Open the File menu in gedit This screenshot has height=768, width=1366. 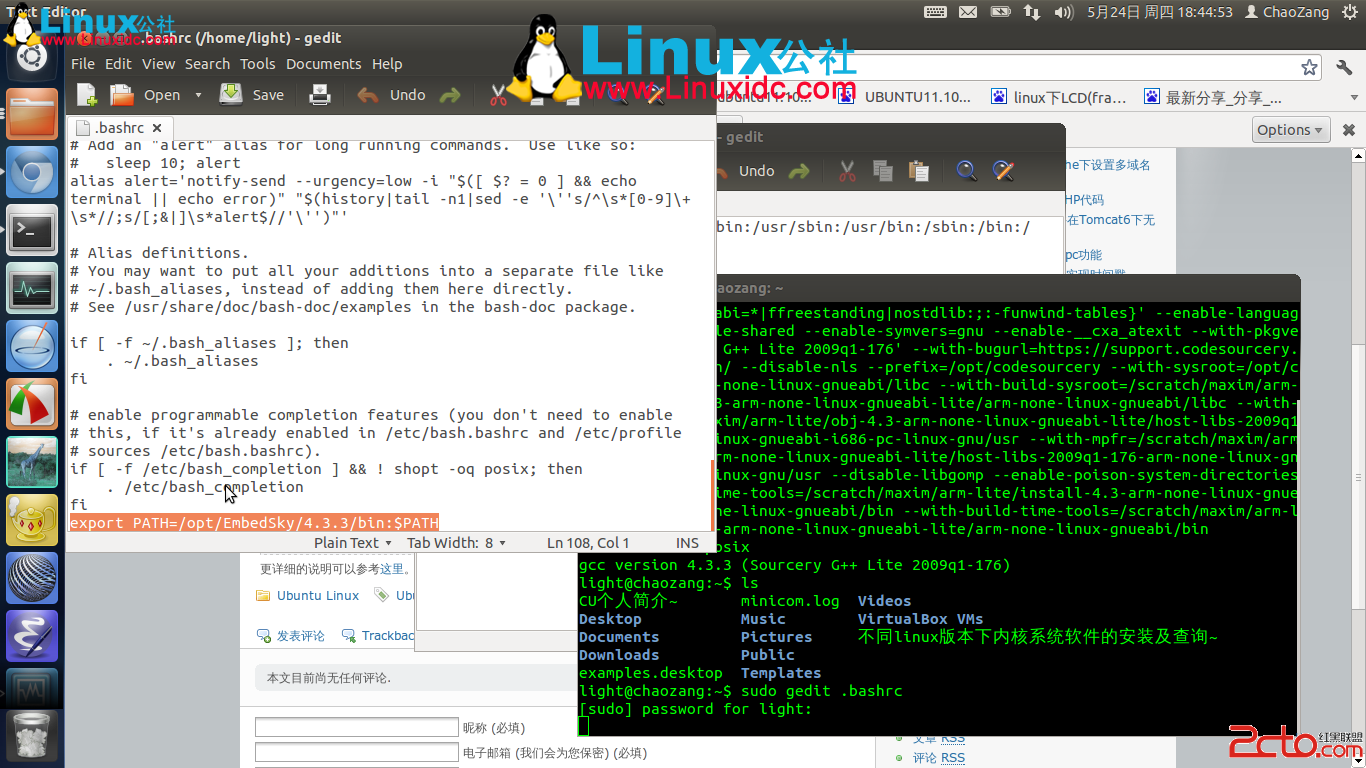83,64
